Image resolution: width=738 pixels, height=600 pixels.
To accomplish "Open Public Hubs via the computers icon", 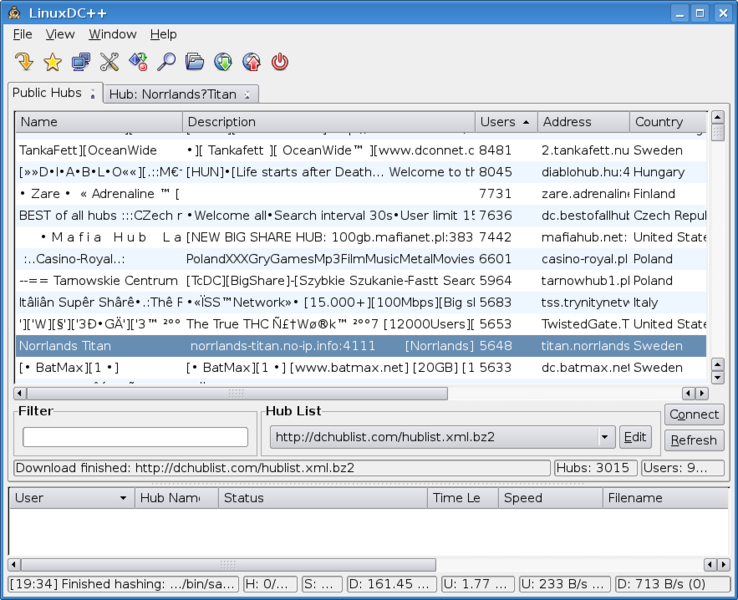I will 81,62.
